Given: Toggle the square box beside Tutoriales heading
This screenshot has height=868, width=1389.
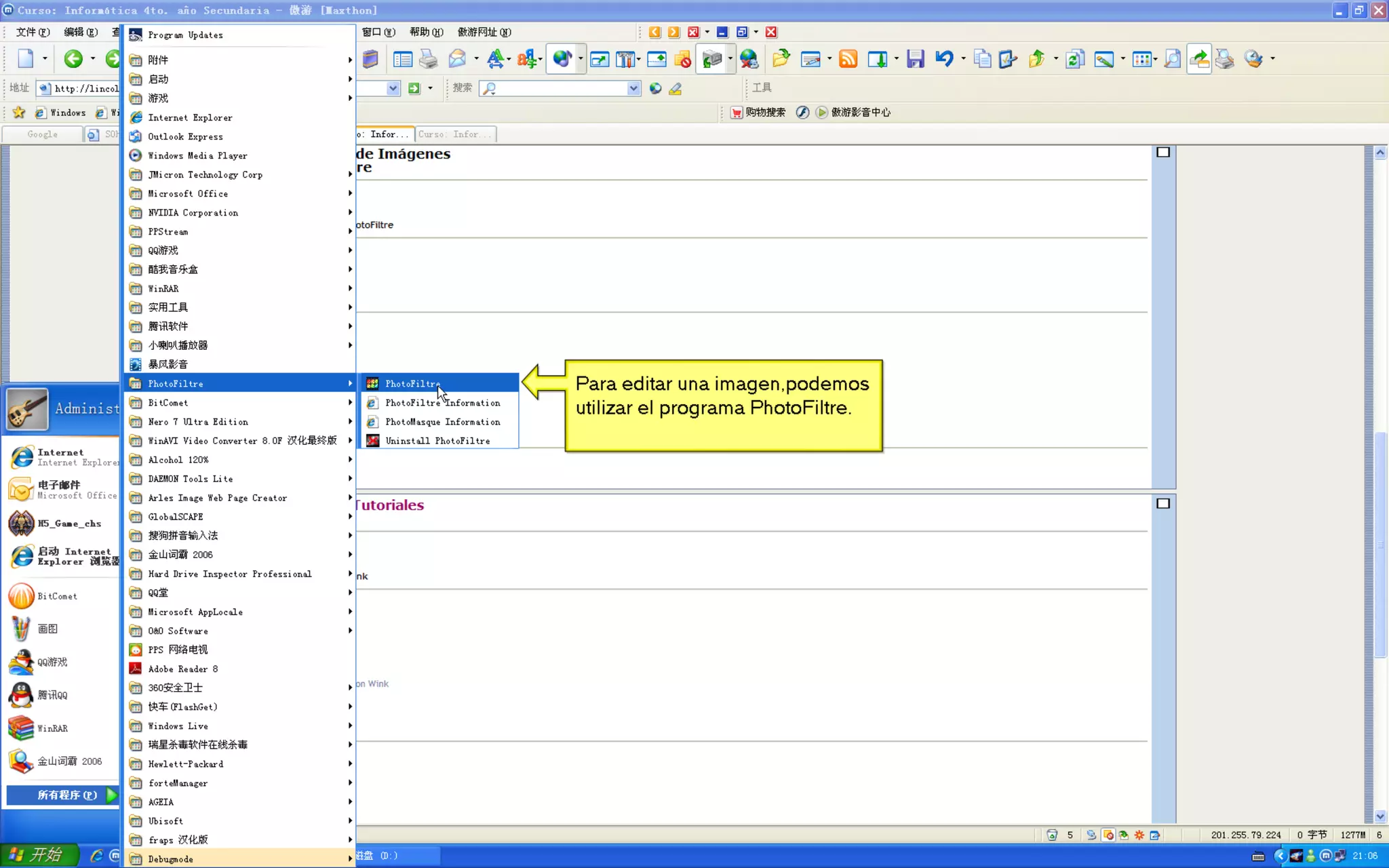Looking at the screenshot, I should pyautogui.click(x=1163, y=504).
